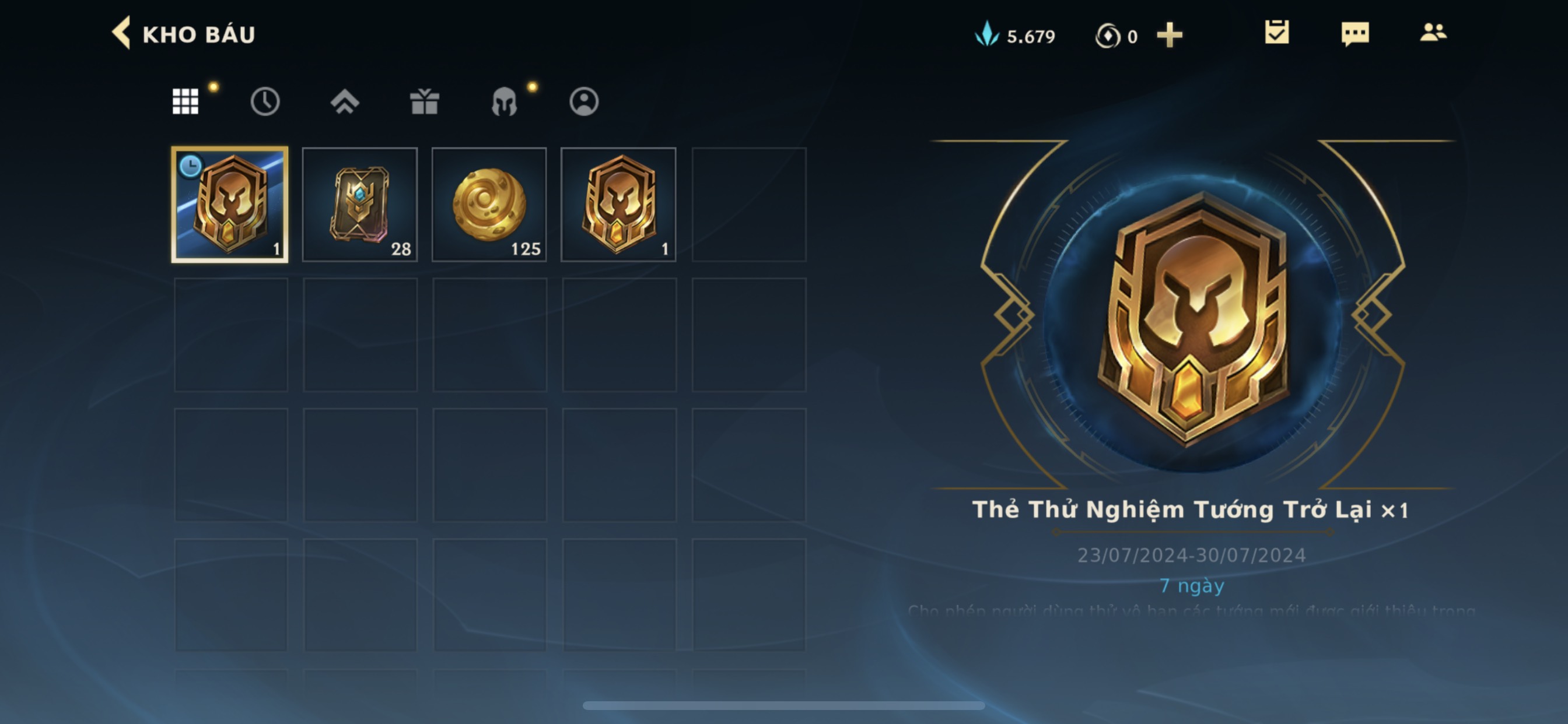
Task: Tap the Wild Core currency icon
Action: click(1107, 36)
